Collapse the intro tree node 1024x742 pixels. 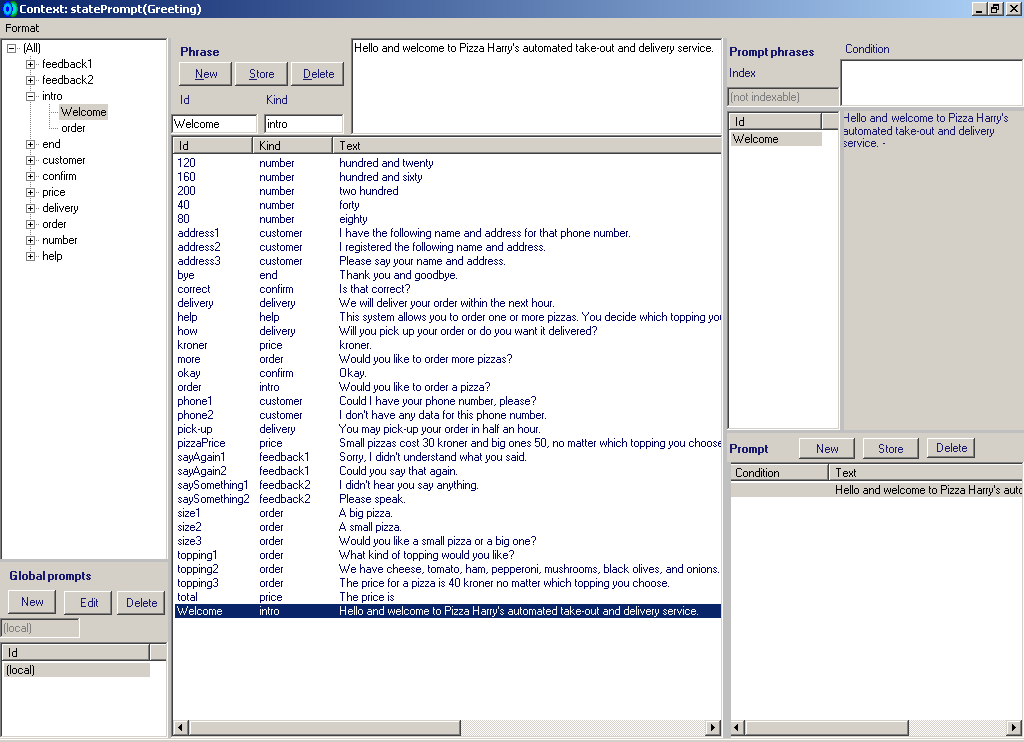click(x=30, y=96)
